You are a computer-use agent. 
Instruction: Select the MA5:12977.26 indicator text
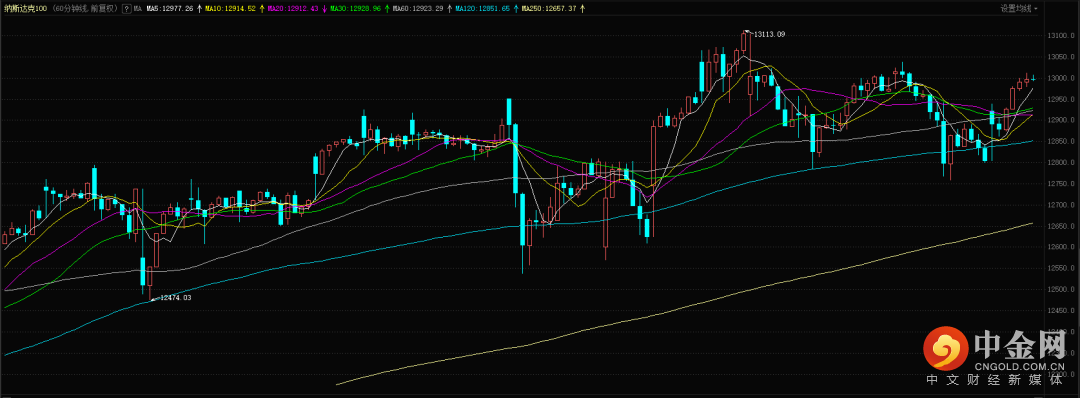[x=169, y=9]
